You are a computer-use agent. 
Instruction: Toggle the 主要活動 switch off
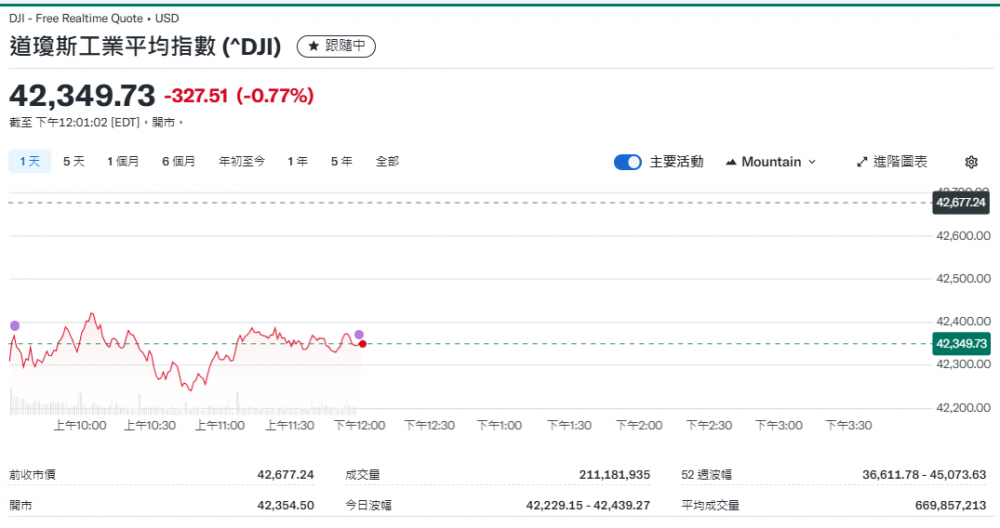627,162
